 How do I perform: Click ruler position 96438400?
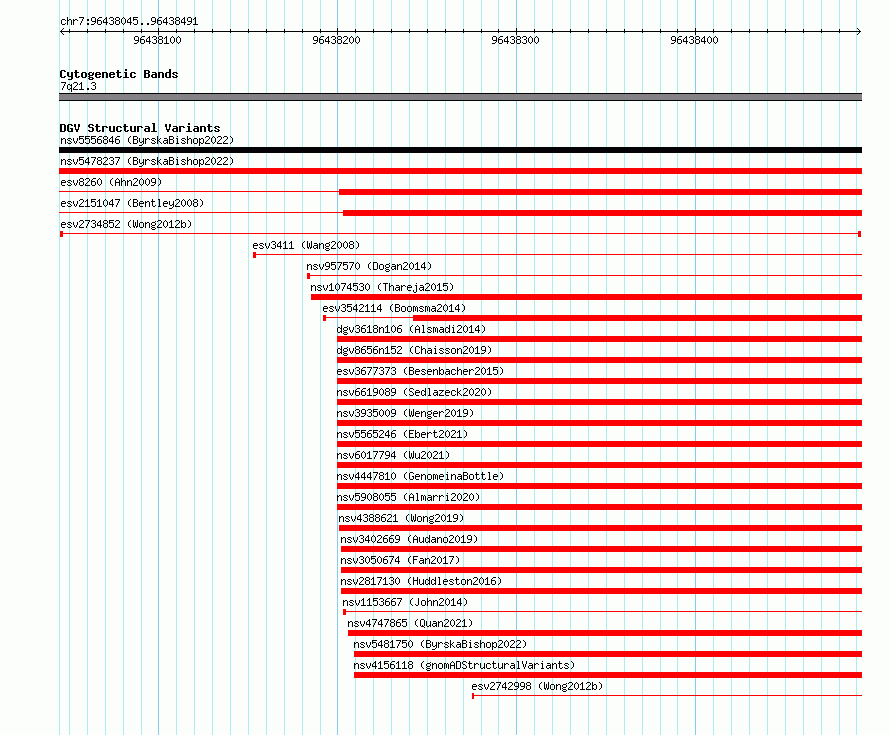[x=694, y=40]
